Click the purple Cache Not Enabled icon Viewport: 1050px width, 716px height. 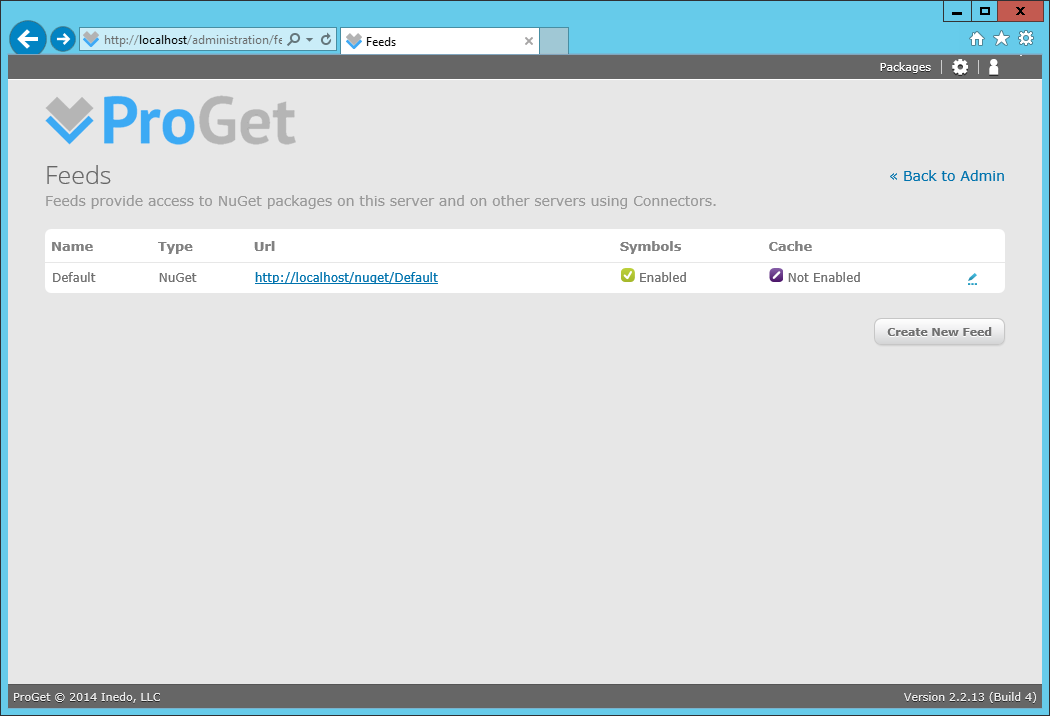point(776,275)
